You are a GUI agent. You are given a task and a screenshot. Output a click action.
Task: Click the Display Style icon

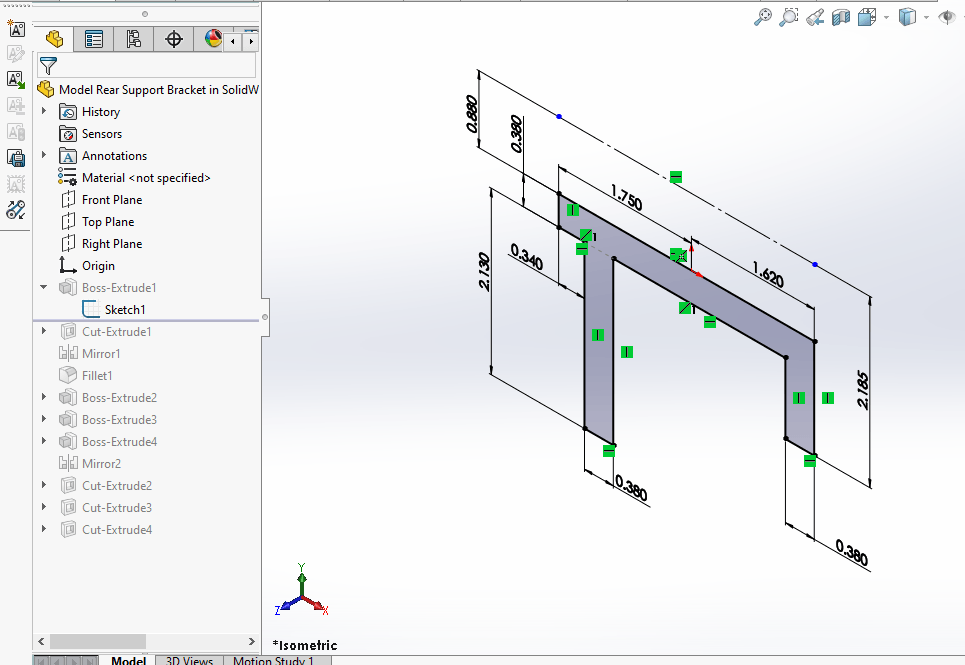click(906, 17)
